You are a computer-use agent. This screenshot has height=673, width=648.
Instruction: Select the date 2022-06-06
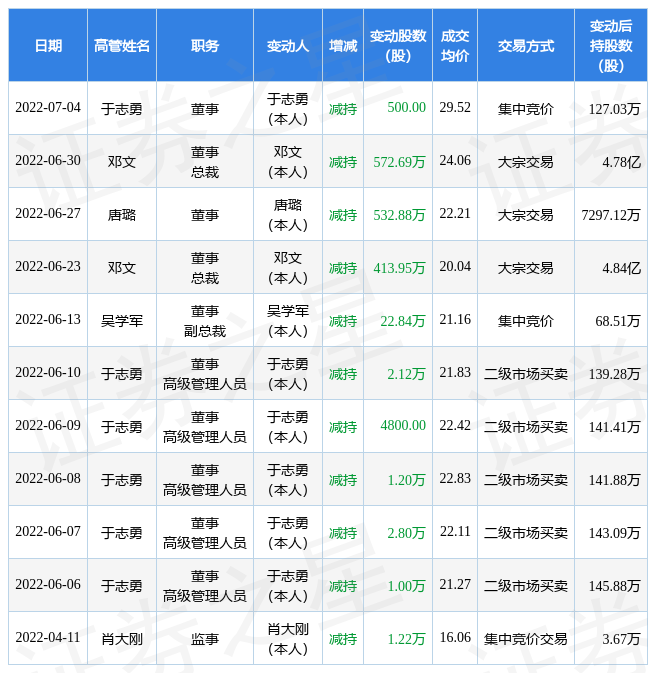click(x=48, y=585)
